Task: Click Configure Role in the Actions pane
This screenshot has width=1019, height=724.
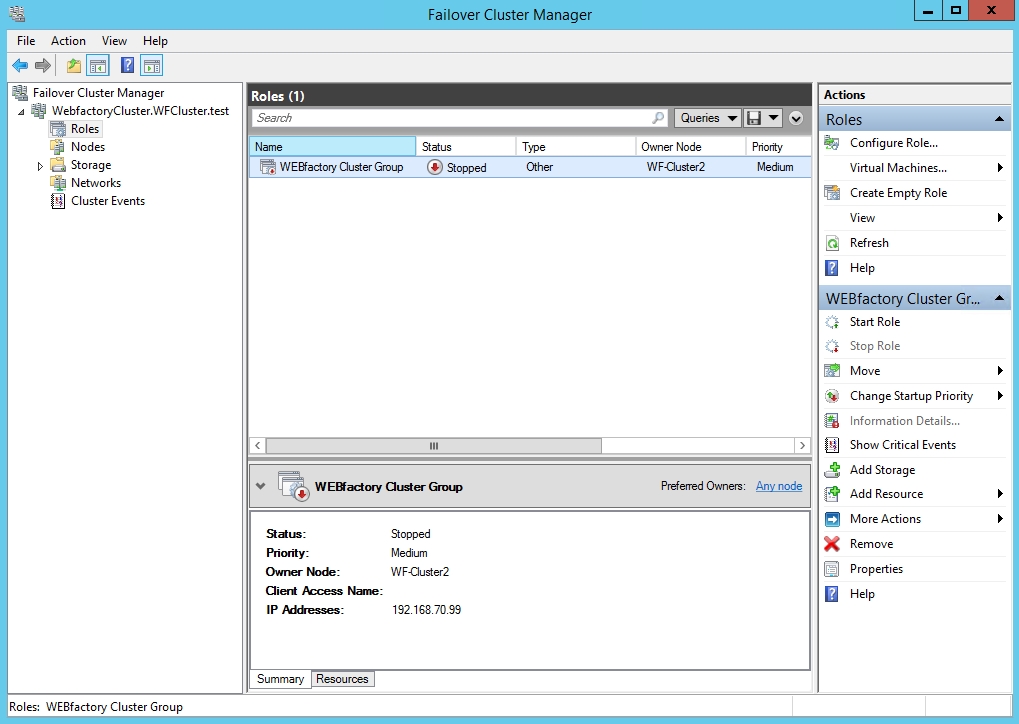Action: pos(893,143)
